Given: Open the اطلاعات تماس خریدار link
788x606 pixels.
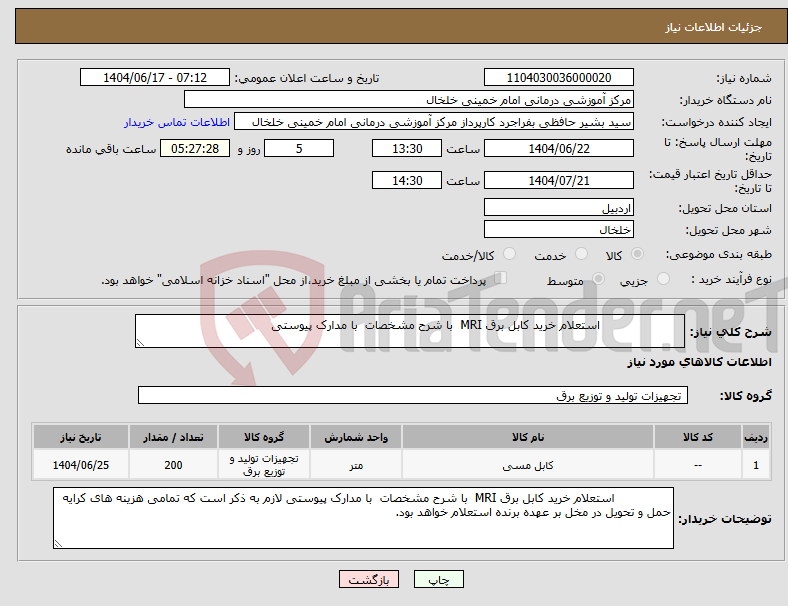Looking at the screenshot, I should pos(177,122).
